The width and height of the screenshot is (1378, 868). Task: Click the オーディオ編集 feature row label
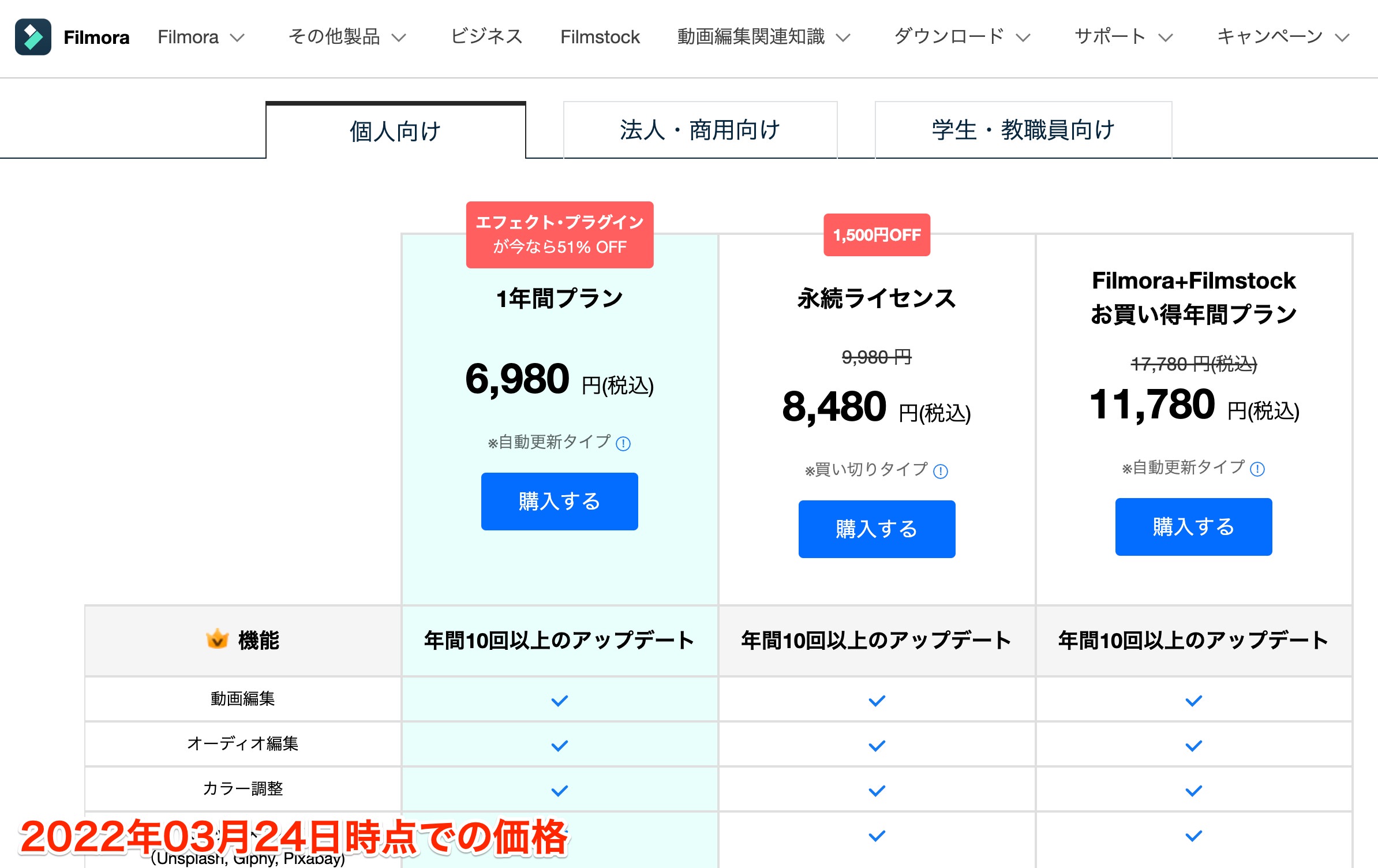[243, 743]
